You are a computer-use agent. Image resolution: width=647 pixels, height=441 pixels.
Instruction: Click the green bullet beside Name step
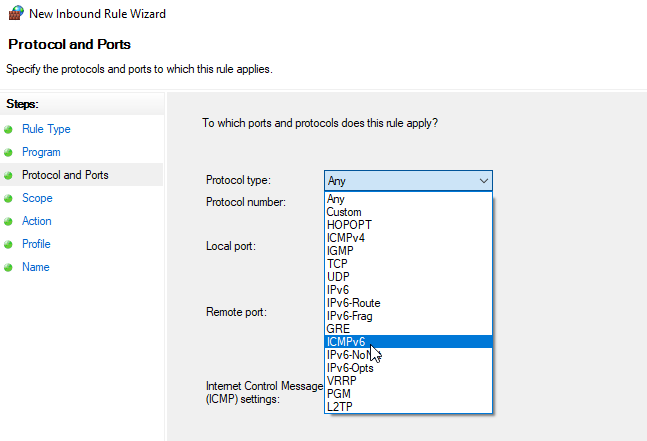[x=9, y=268]
